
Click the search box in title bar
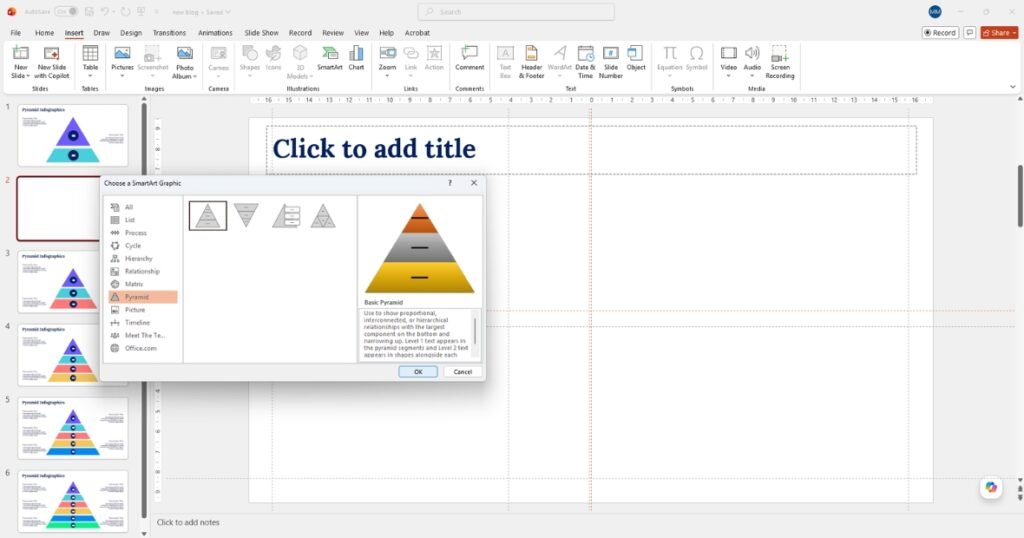point(516,12)
